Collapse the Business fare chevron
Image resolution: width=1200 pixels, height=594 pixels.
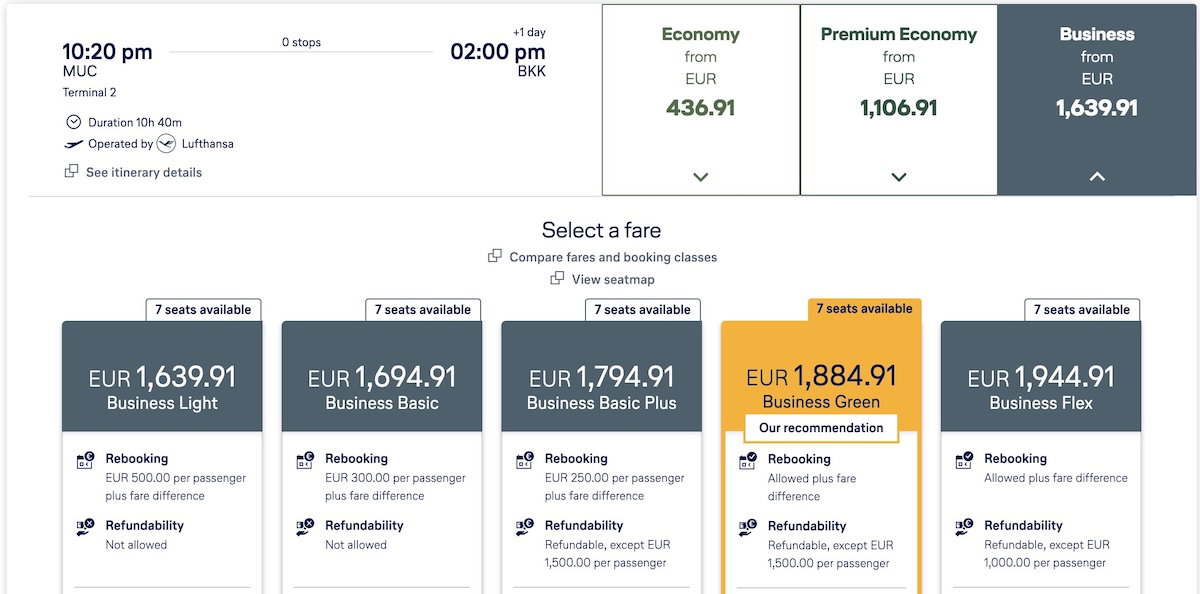tap(1097, 177)
